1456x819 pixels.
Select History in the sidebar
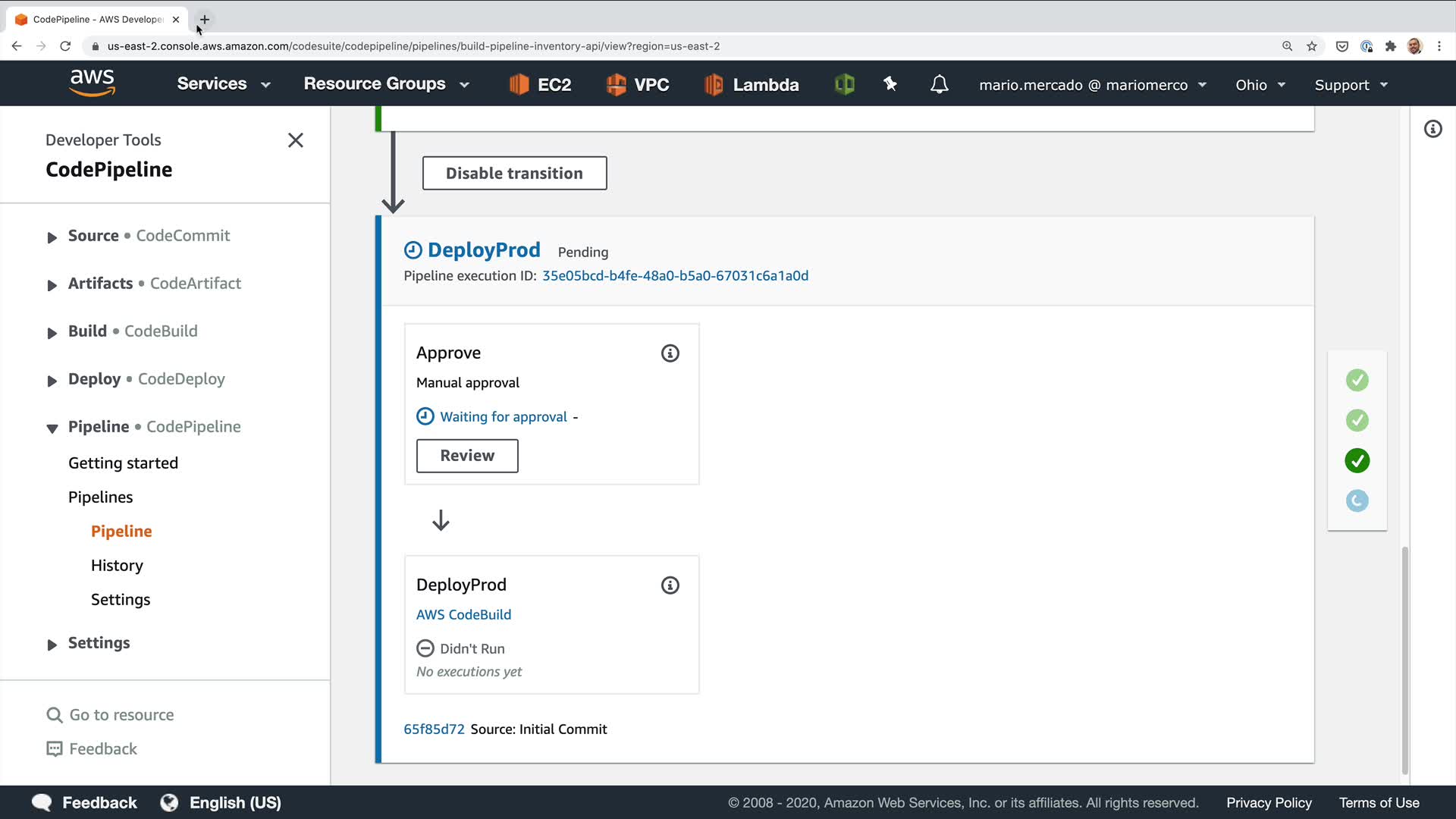pyautogui.click(x=117, y=566)
